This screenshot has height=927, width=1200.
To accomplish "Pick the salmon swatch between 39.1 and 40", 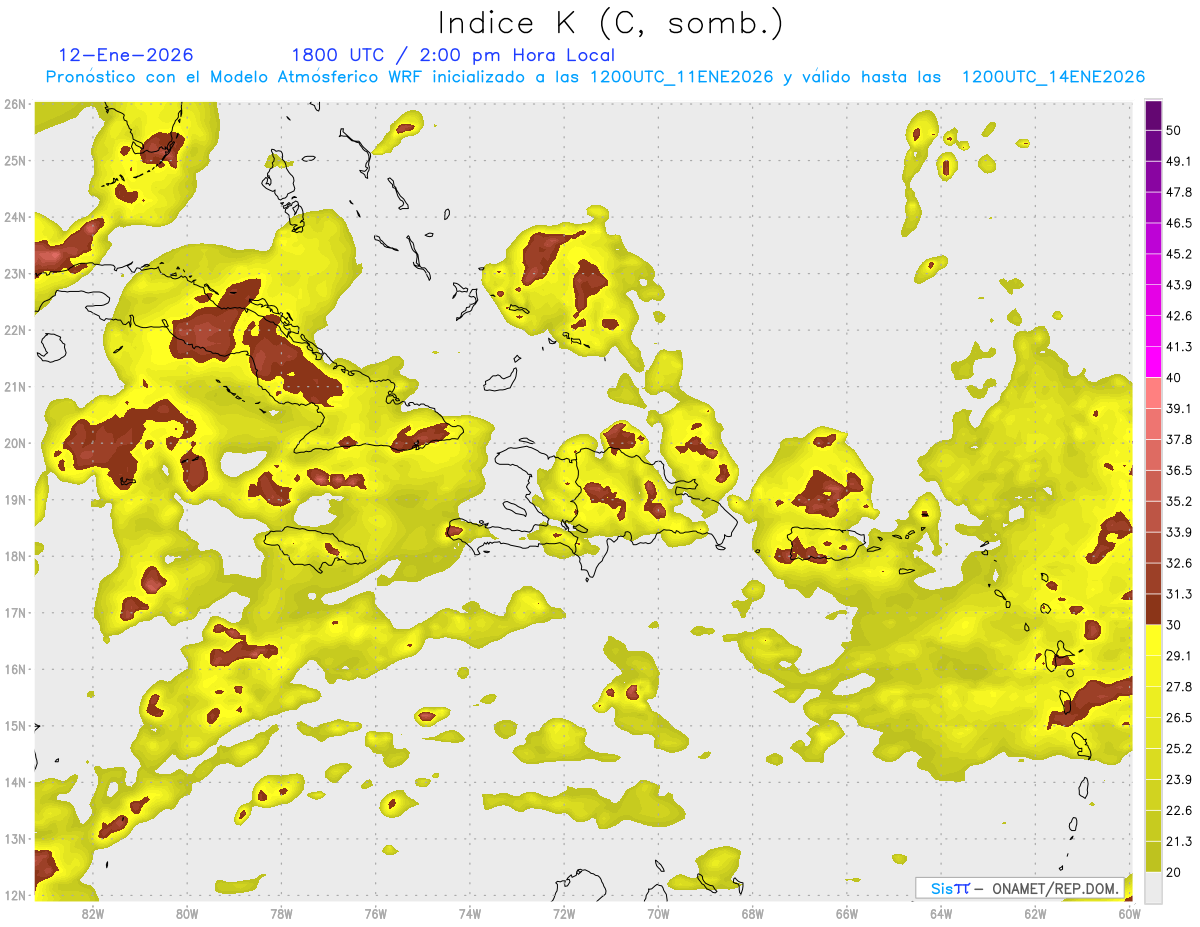I will coord(1153,393).
